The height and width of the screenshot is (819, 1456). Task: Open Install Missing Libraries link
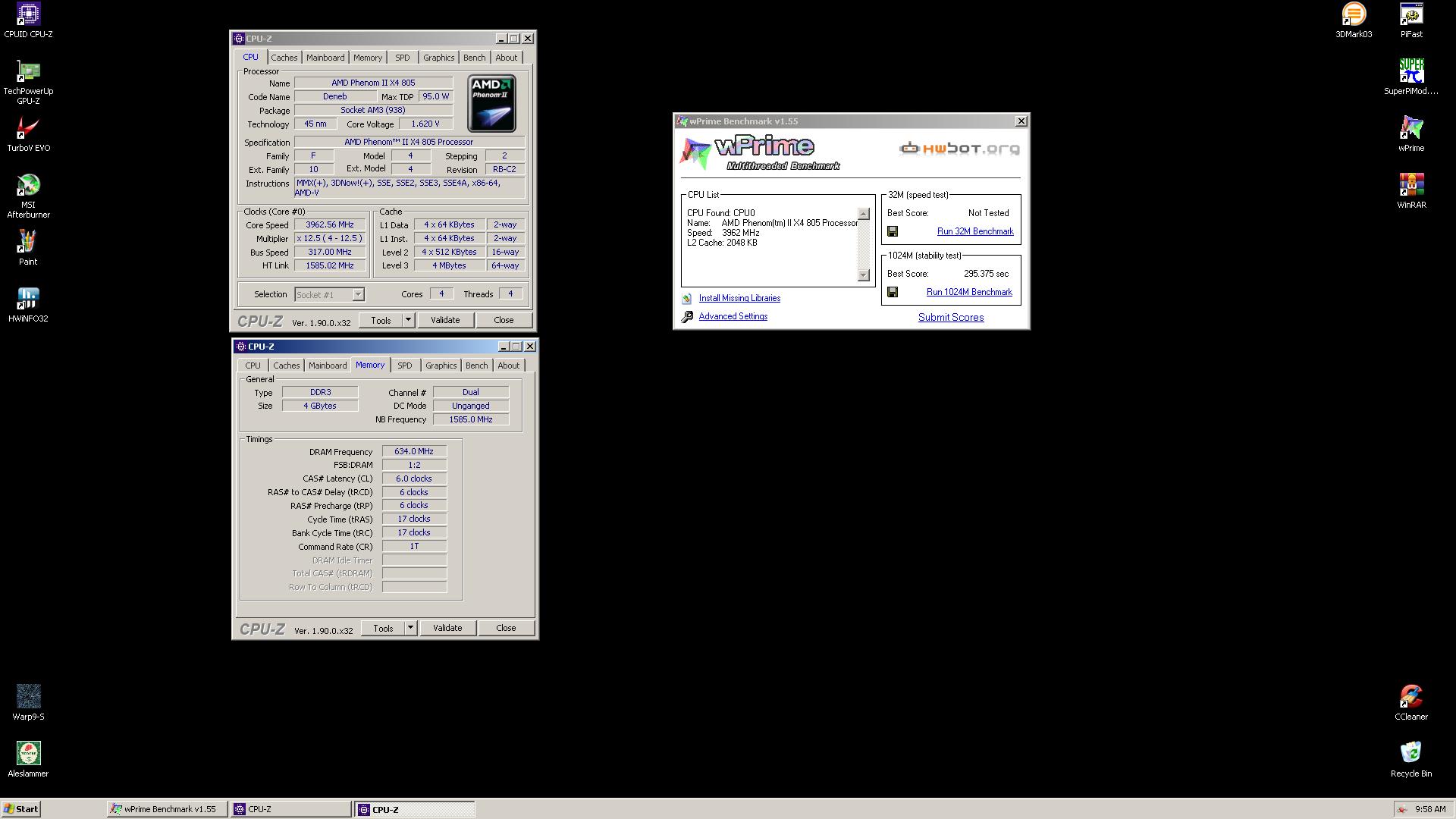tap(739, 298)
